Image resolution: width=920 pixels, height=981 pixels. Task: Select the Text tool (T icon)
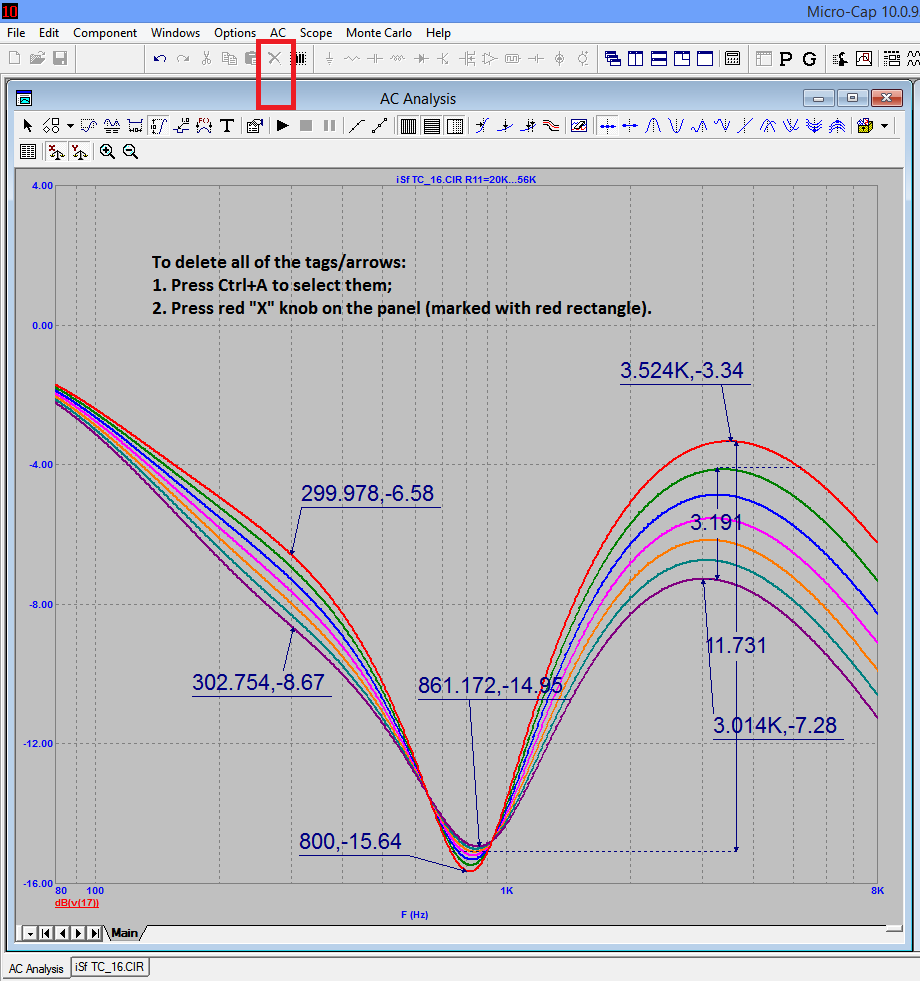tap(227, 126)
